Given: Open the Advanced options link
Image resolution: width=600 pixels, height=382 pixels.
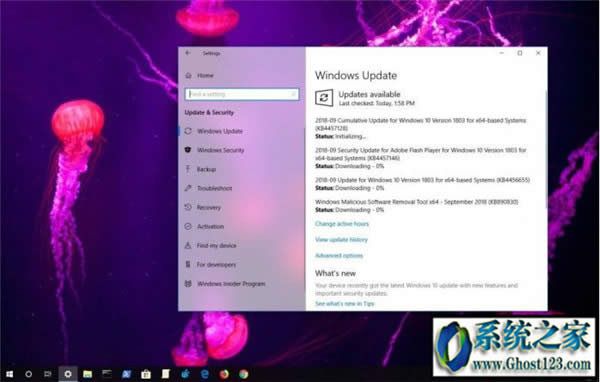Looking at the screenshot, I should (x=339, y=256).
